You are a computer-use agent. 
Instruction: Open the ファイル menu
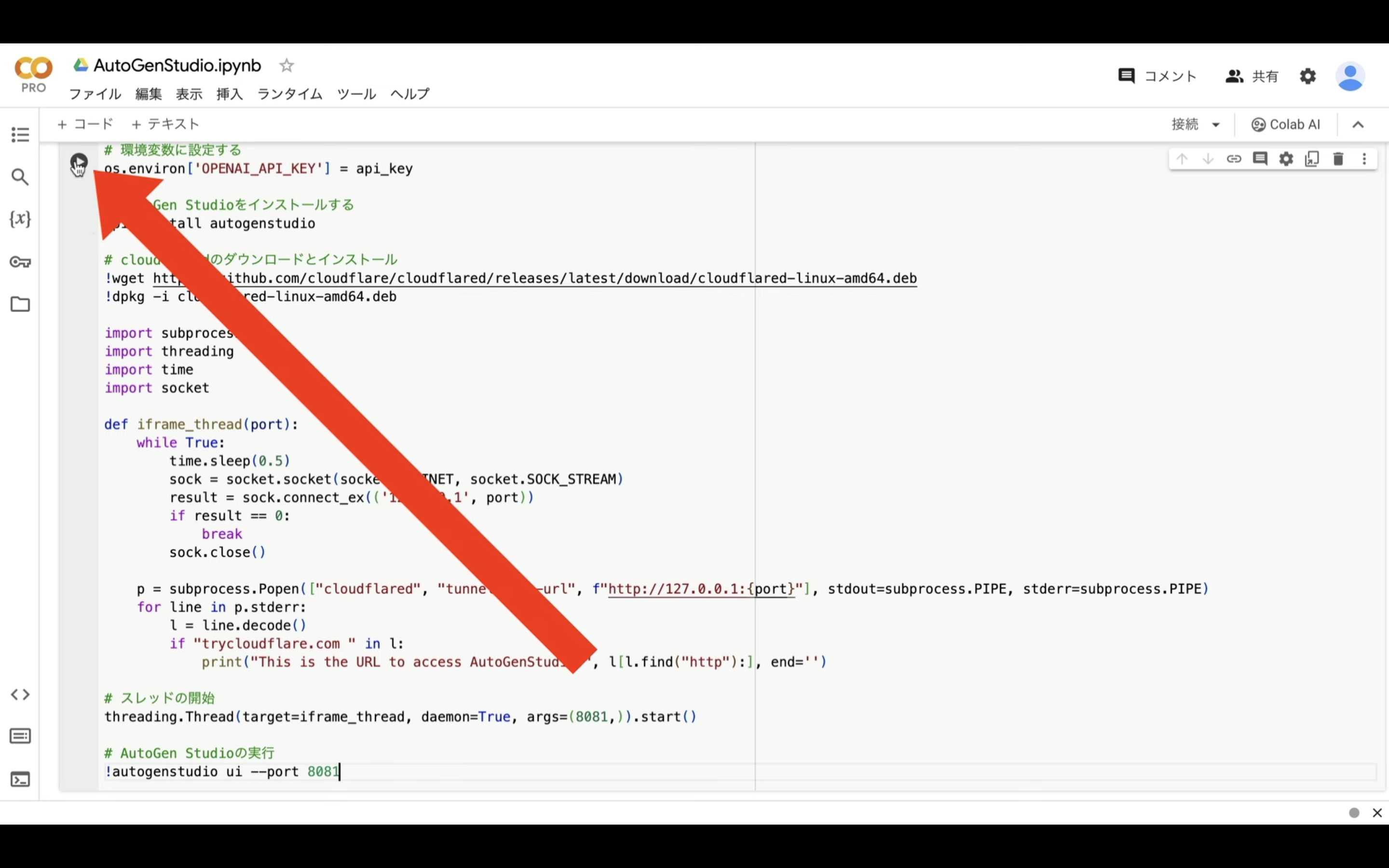(95, 94)
